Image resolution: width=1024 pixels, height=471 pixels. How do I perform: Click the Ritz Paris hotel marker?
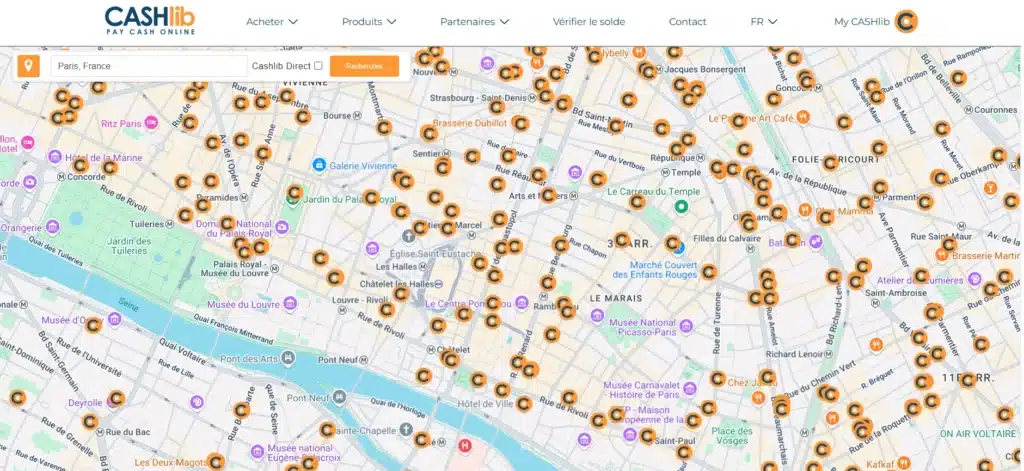[x=151, y=123]
